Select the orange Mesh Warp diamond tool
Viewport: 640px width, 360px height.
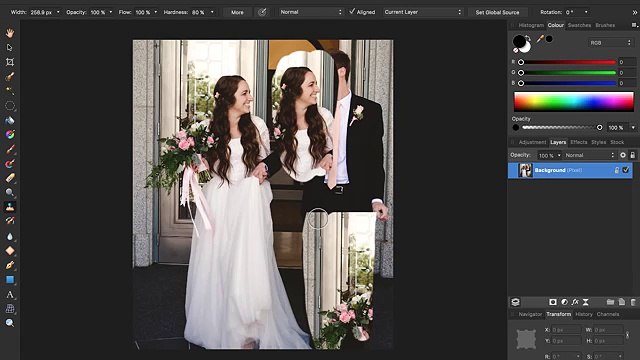click(x=10, y=251)
